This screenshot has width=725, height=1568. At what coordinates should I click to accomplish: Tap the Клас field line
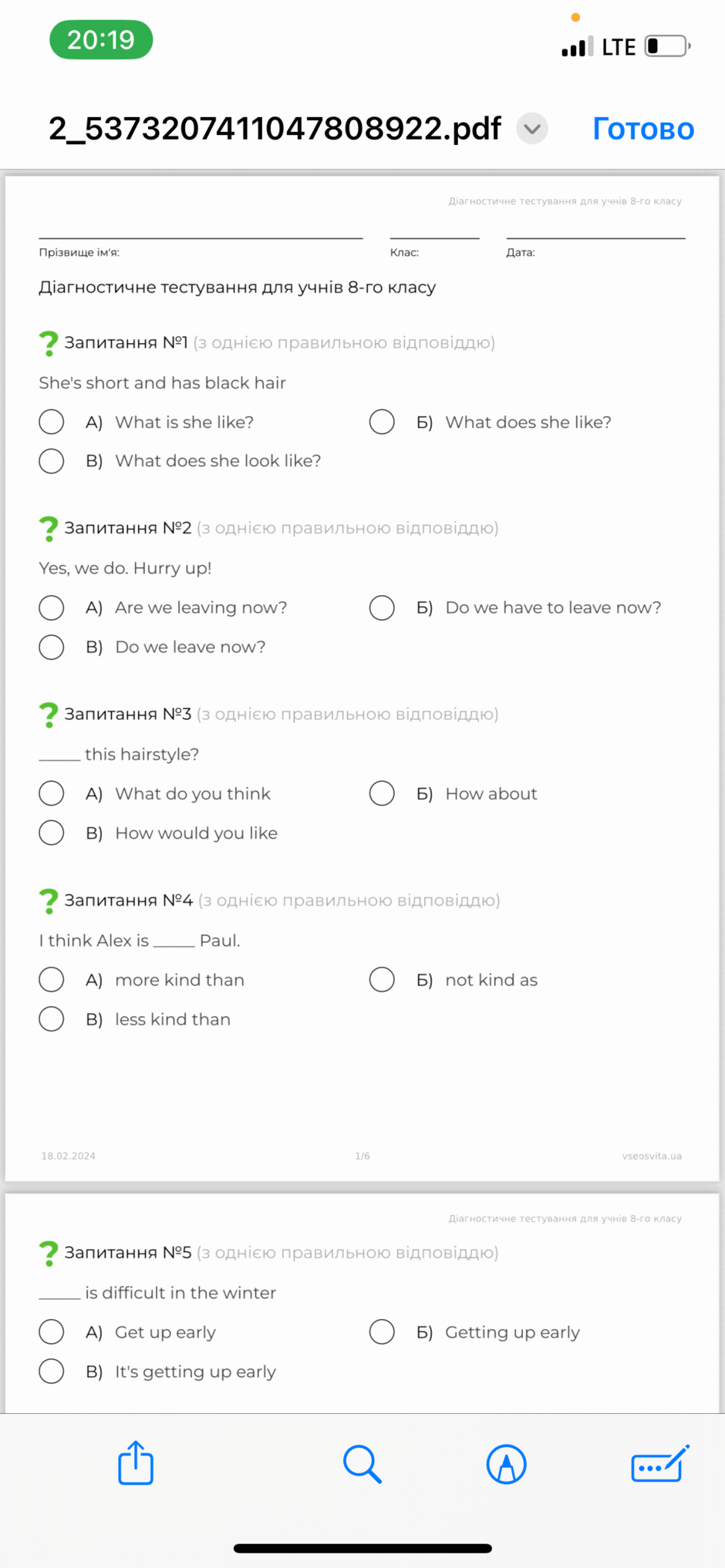click(435, 237)
